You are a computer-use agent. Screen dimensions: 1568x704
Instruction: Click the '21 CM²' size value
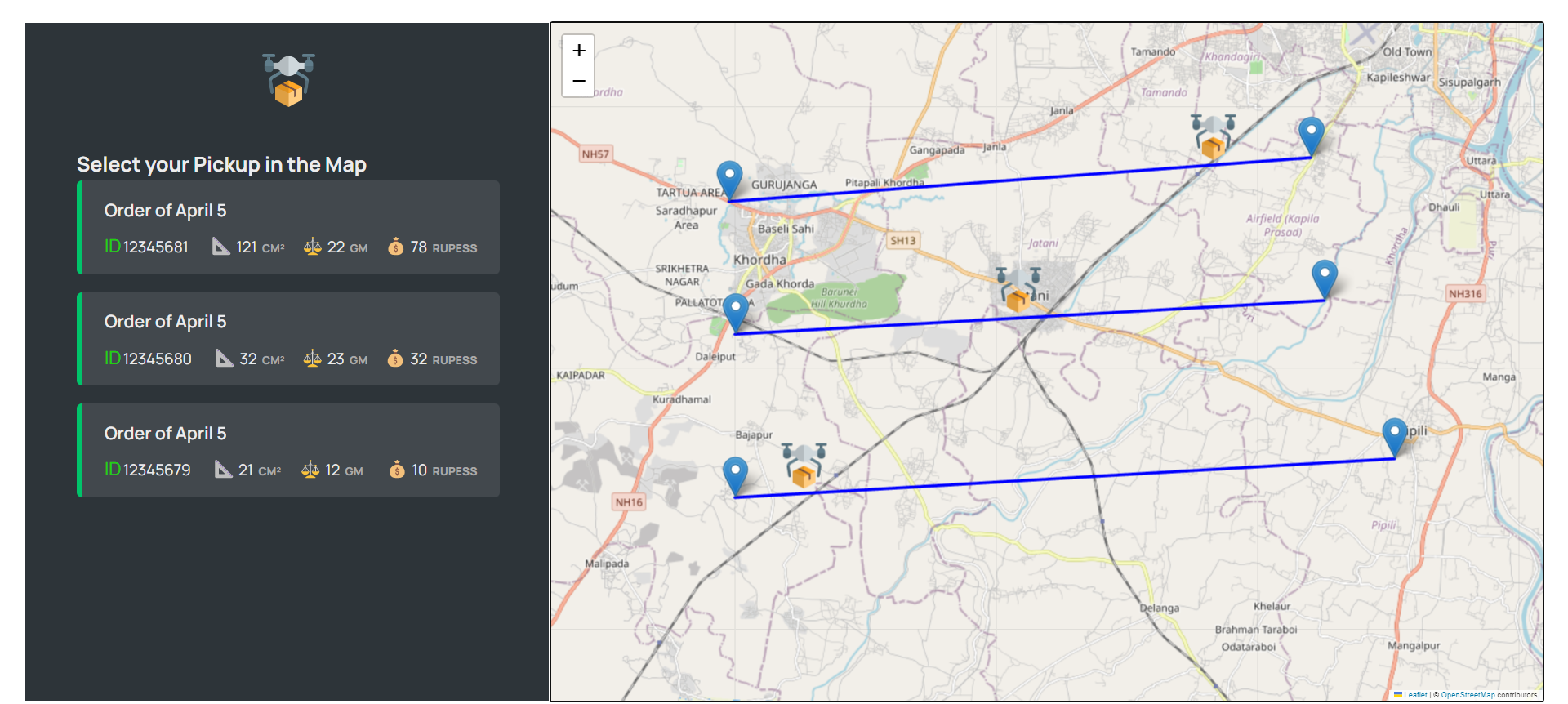260,470
